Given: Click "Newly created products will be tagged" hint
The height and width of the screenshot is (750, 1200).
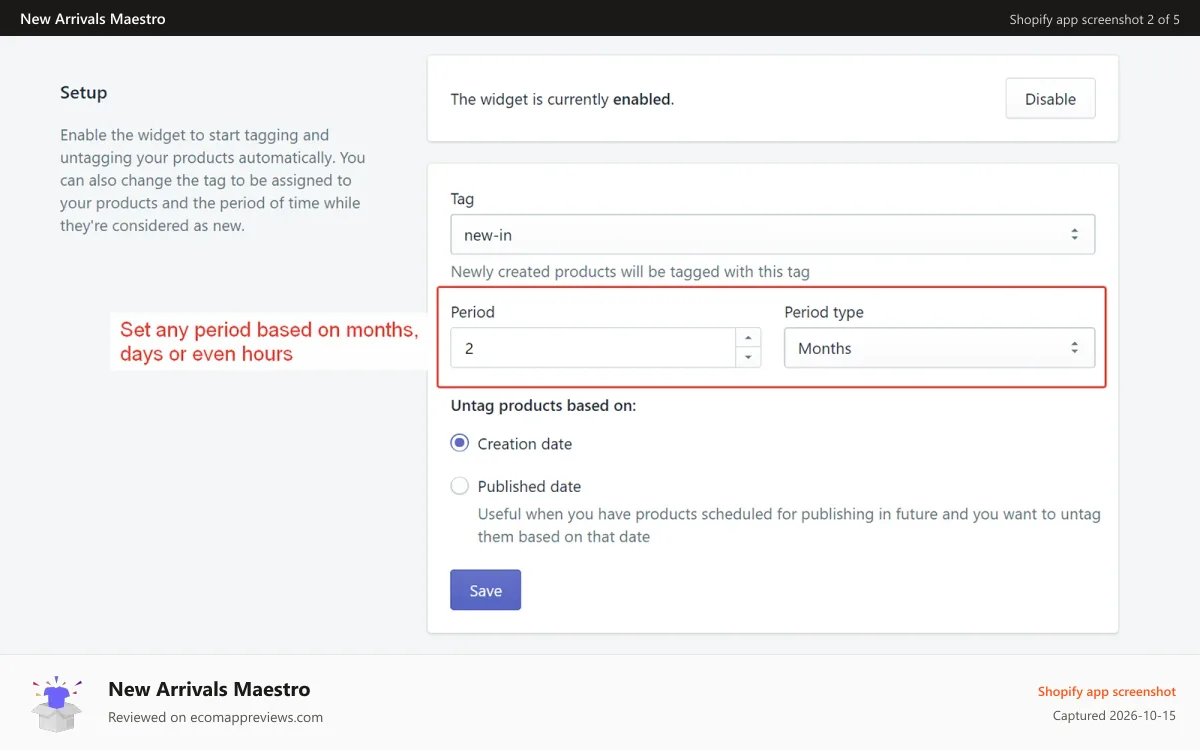Looking at the screenshot, I should click(x=630, y=271).
